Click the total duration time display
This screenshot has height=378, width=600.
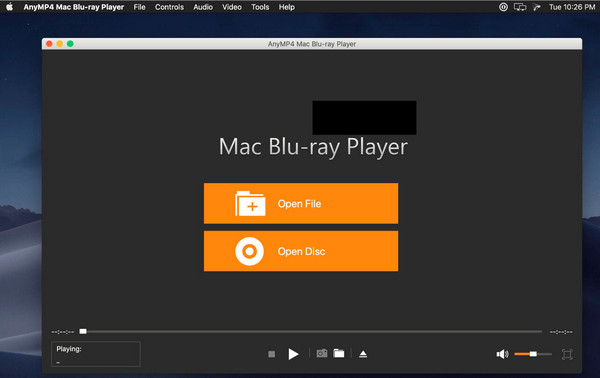point(561,332)
